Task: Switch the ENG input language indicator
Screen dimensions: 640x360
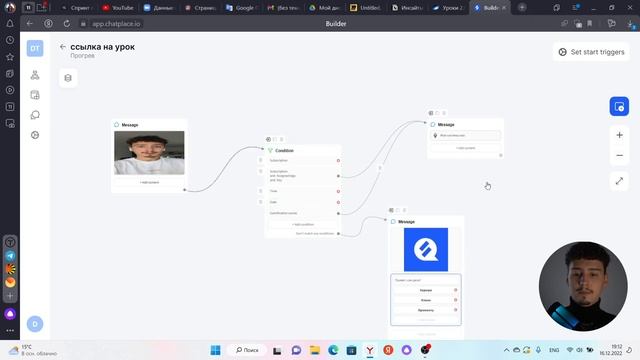Action: click(554, 350)
